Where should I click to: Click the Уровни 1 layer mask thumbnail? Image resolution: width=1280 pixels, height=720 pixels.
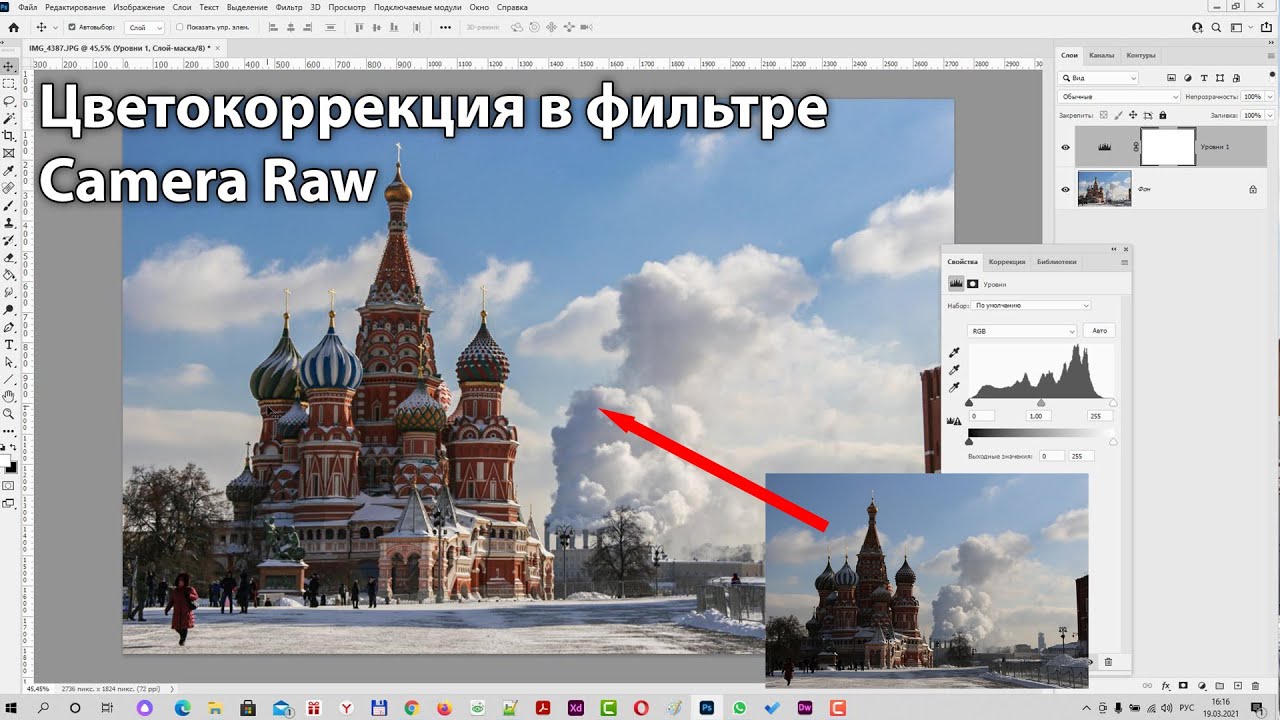[x=1168, y=147]
